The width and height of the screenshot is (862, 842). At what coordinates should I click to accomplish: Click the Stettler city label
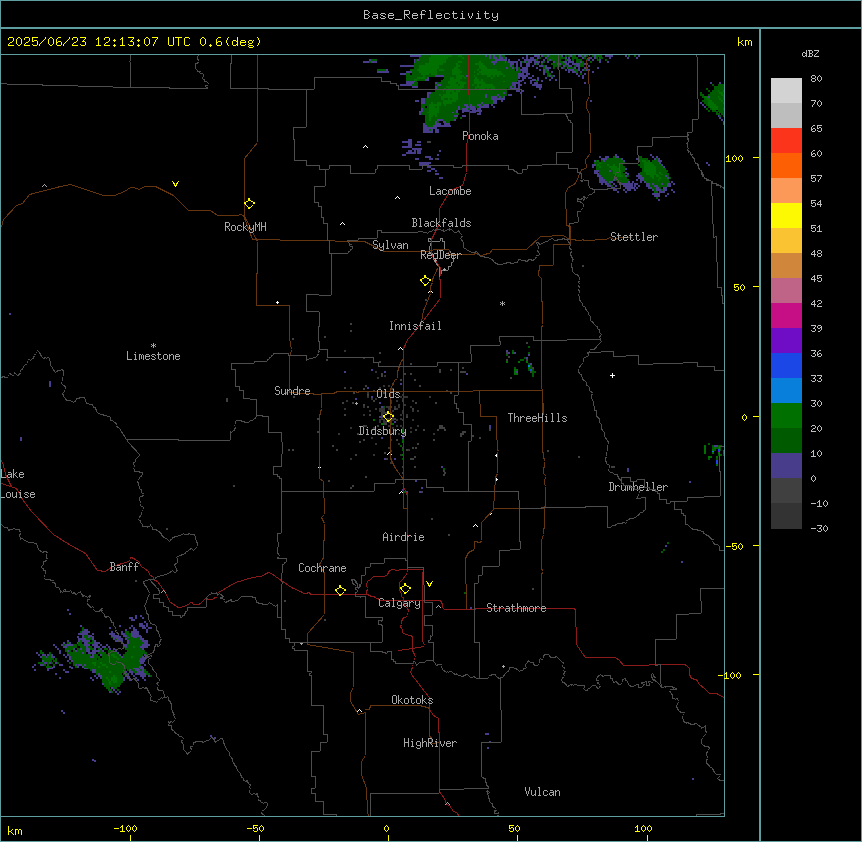634,237
